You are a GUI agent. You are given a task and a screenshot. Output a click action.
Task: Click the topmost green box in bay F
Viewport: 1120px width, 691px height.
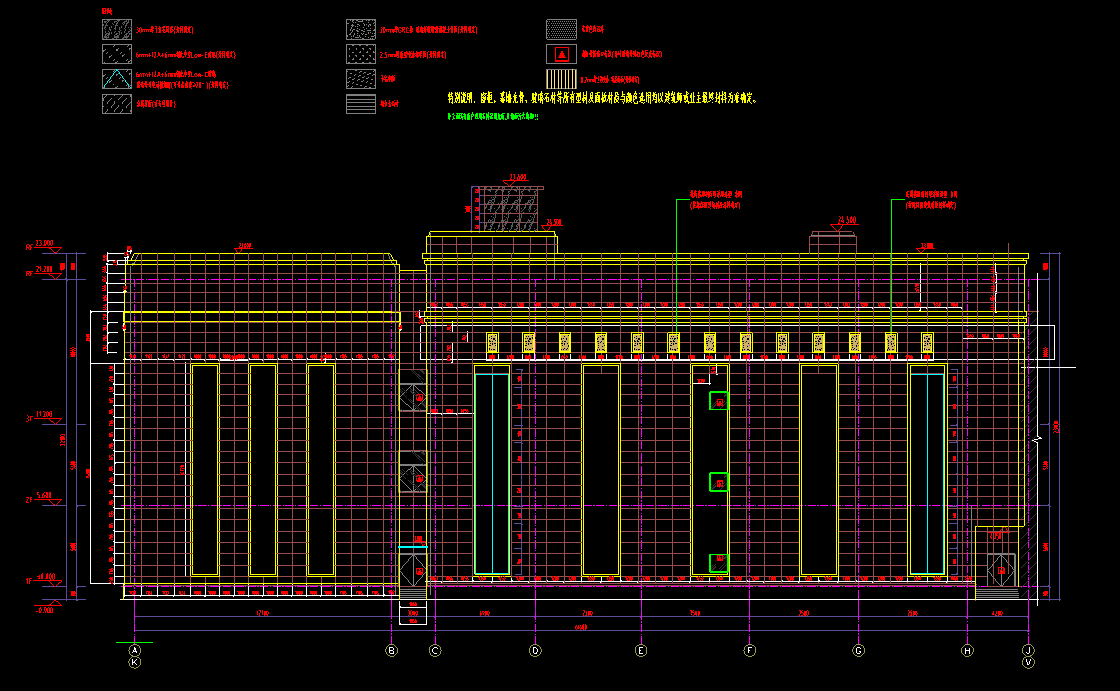tap(718, 401)
